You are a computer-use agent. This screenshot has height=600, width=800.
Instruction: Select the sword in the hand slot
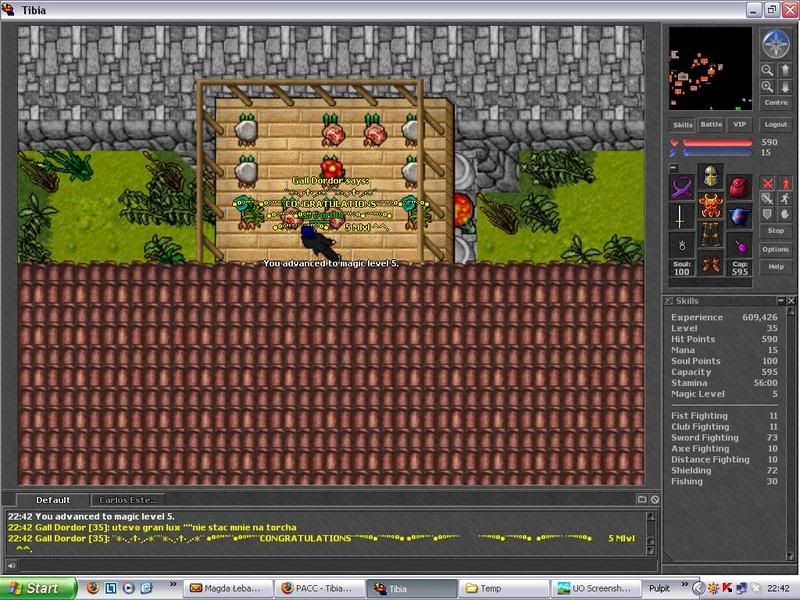click(x=682, y=216)
